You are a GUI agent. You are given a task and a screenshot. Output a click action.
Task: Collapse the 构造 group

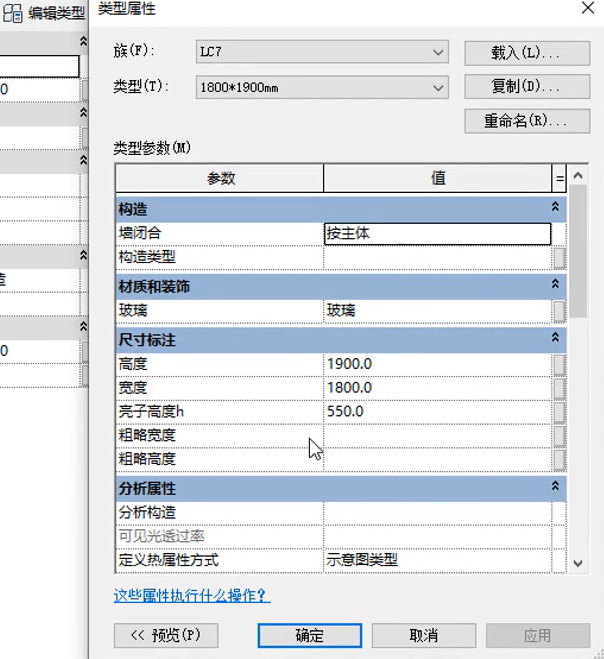pyautogui.click(x=555, y=207)
